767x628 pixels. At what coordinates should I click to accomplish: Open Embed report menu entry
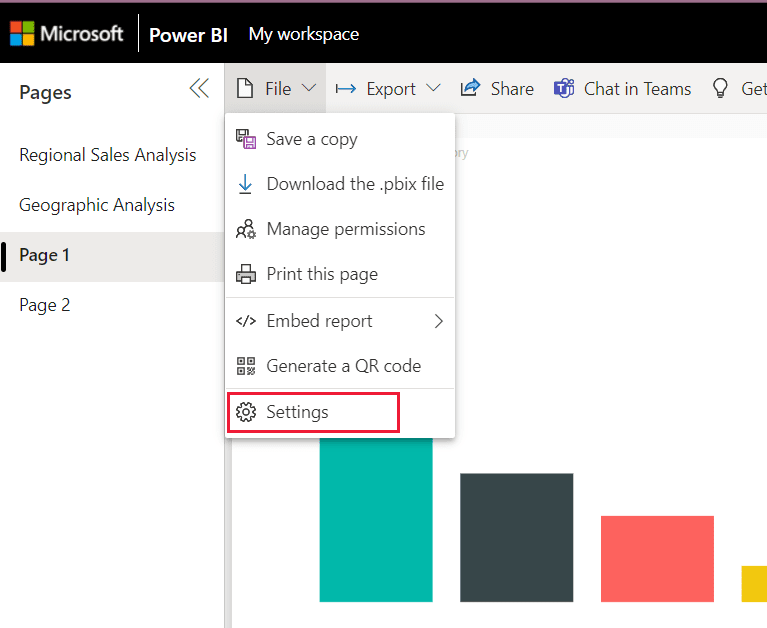(x=340, y=321)
